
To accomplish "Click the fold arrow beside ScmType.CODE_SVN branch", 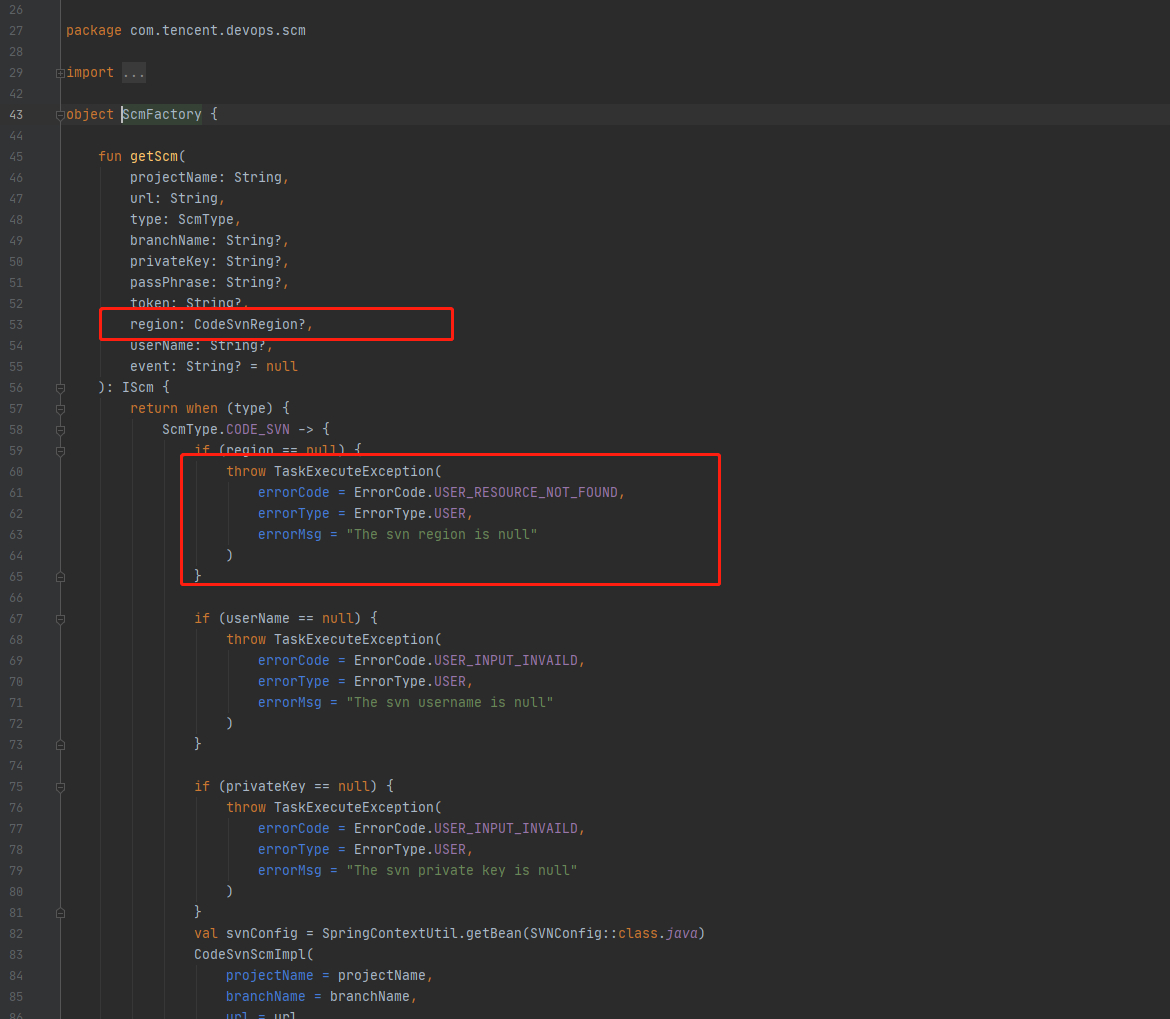I will (60, 429).
